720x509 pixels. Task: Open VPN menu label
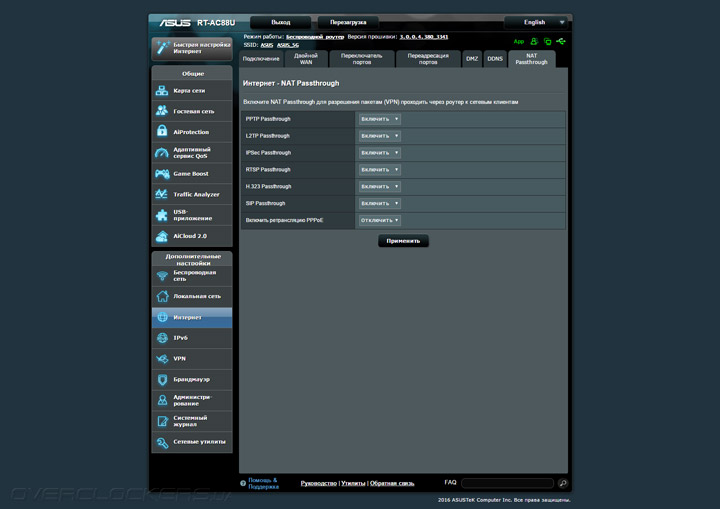point(180,358)
